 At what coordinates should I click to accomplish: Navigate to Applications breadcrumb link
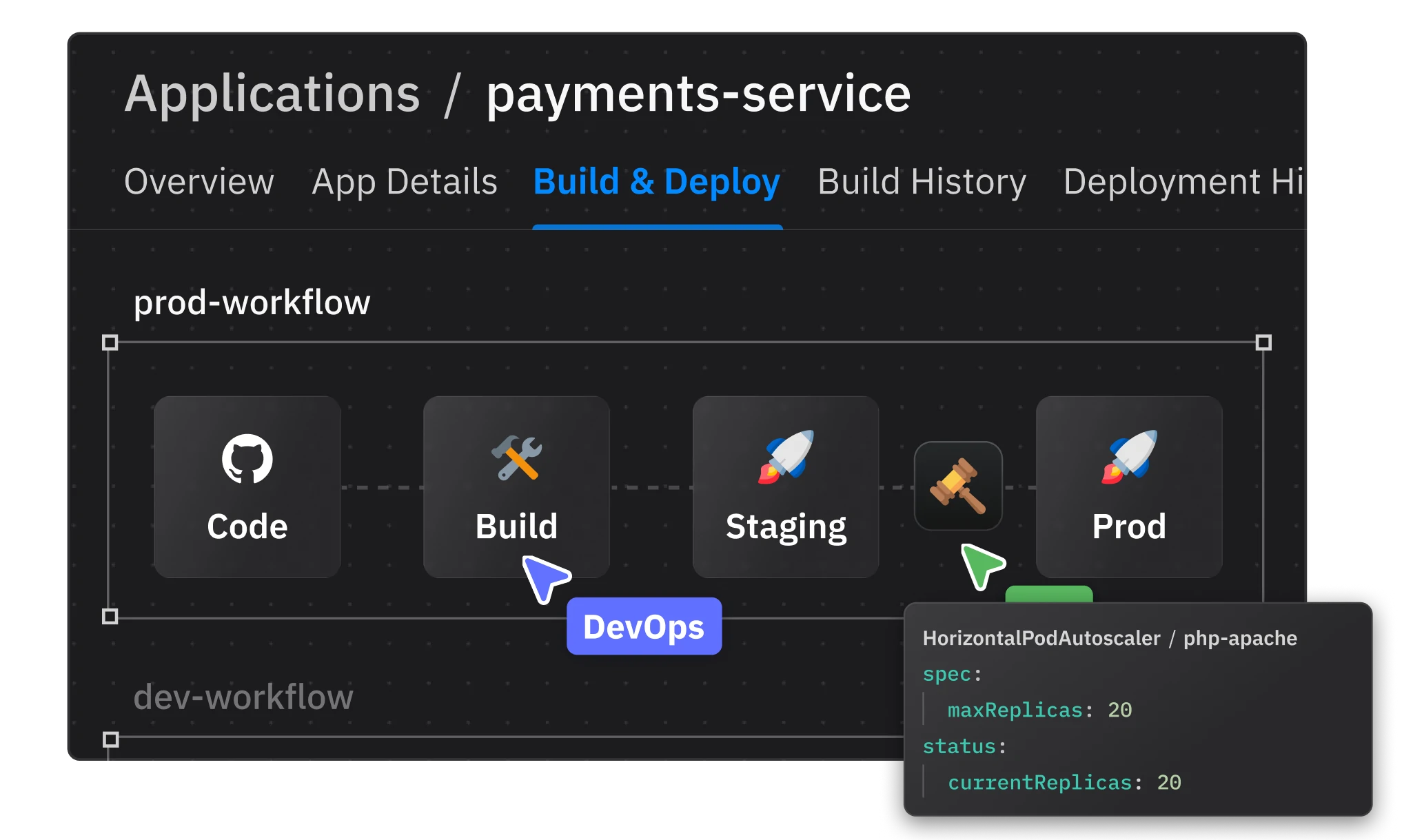point(272,94)
